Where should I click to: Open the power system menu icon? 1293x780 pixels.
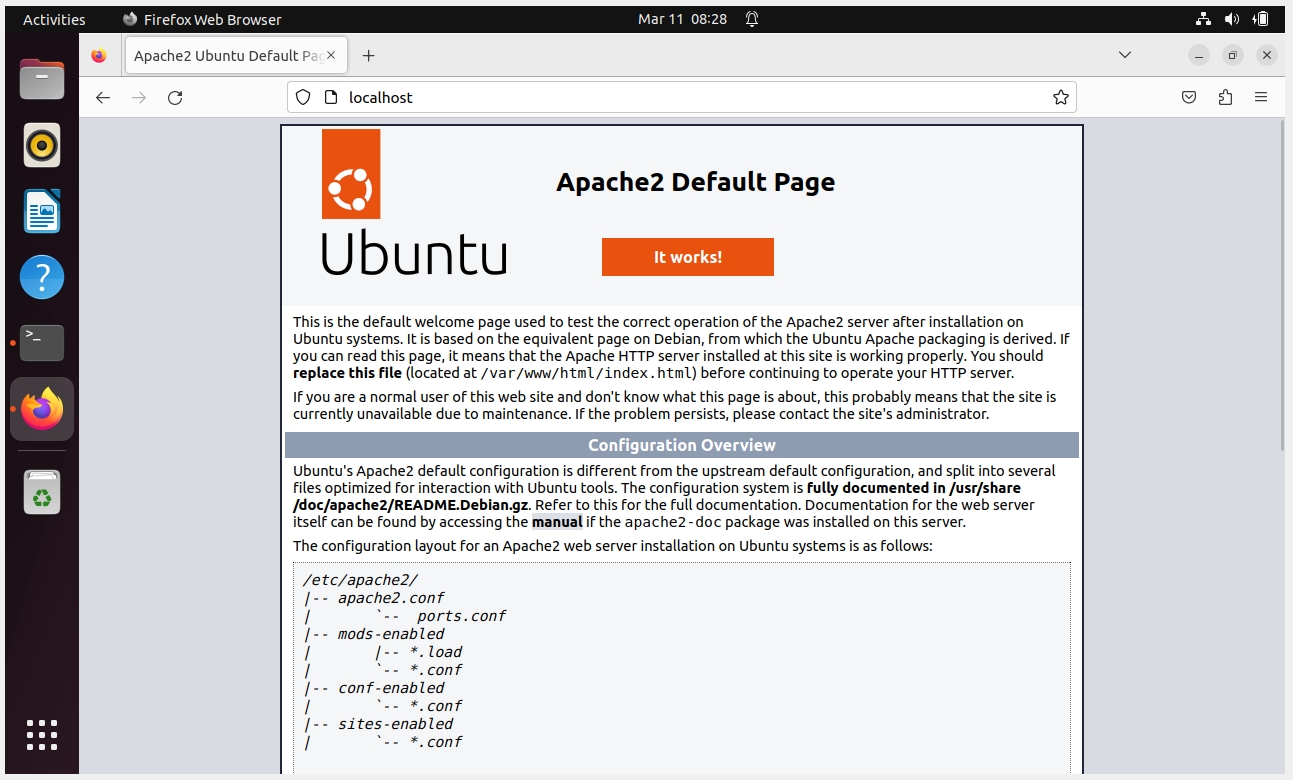(x=1261, y=19)
